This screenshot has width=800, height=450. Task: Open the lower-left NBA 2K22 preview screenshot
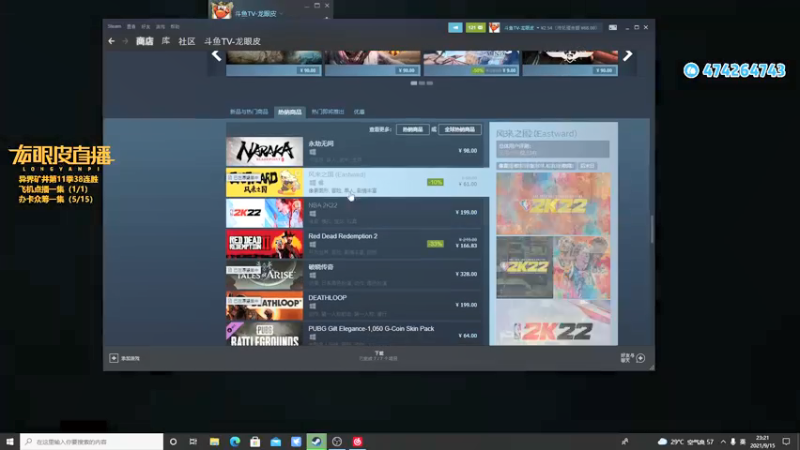(524, 267)
